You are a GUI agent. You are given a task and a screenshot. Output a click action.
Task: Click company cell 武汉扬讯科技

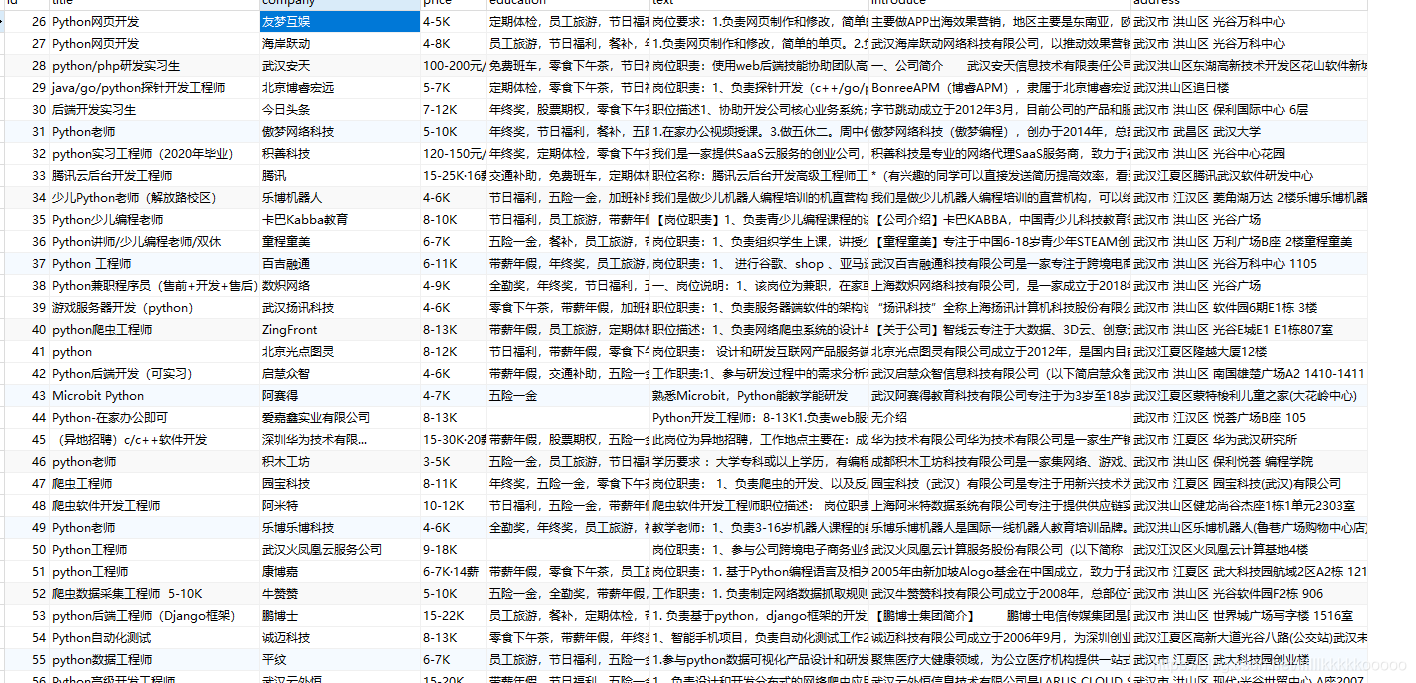coord(339,307)
